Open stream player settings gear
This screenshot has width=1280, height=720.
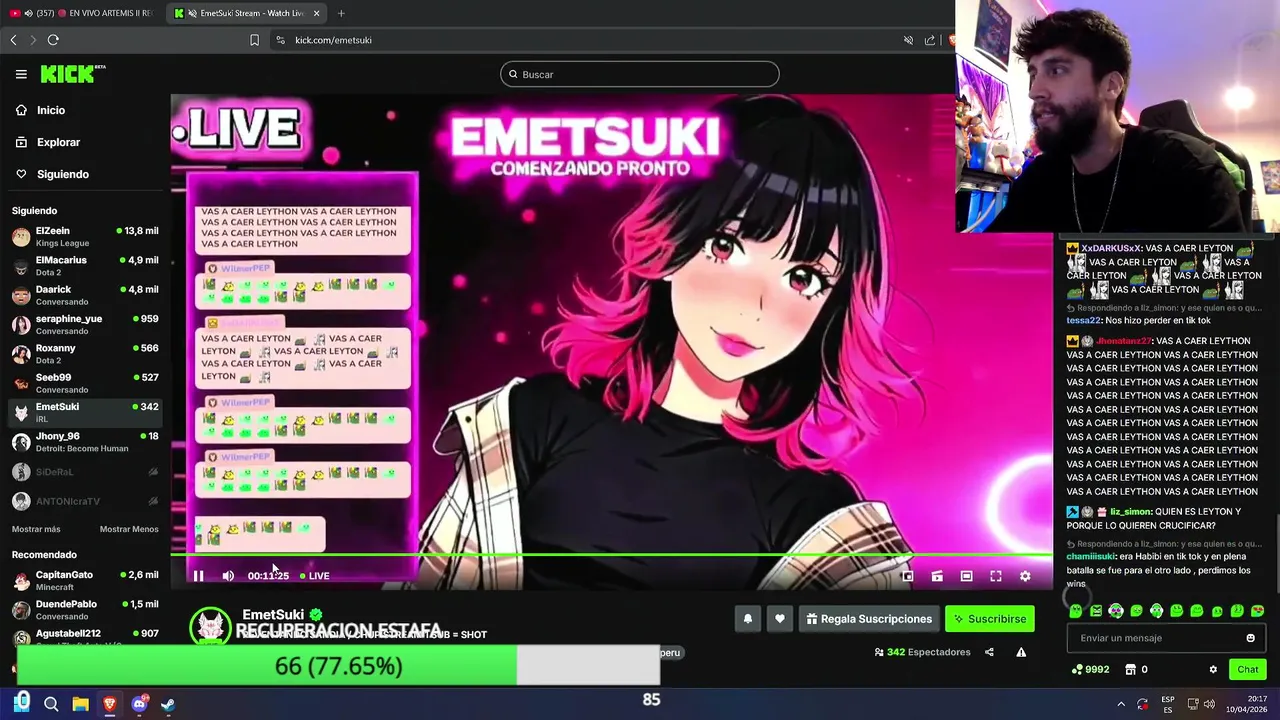click(1025, 576)
